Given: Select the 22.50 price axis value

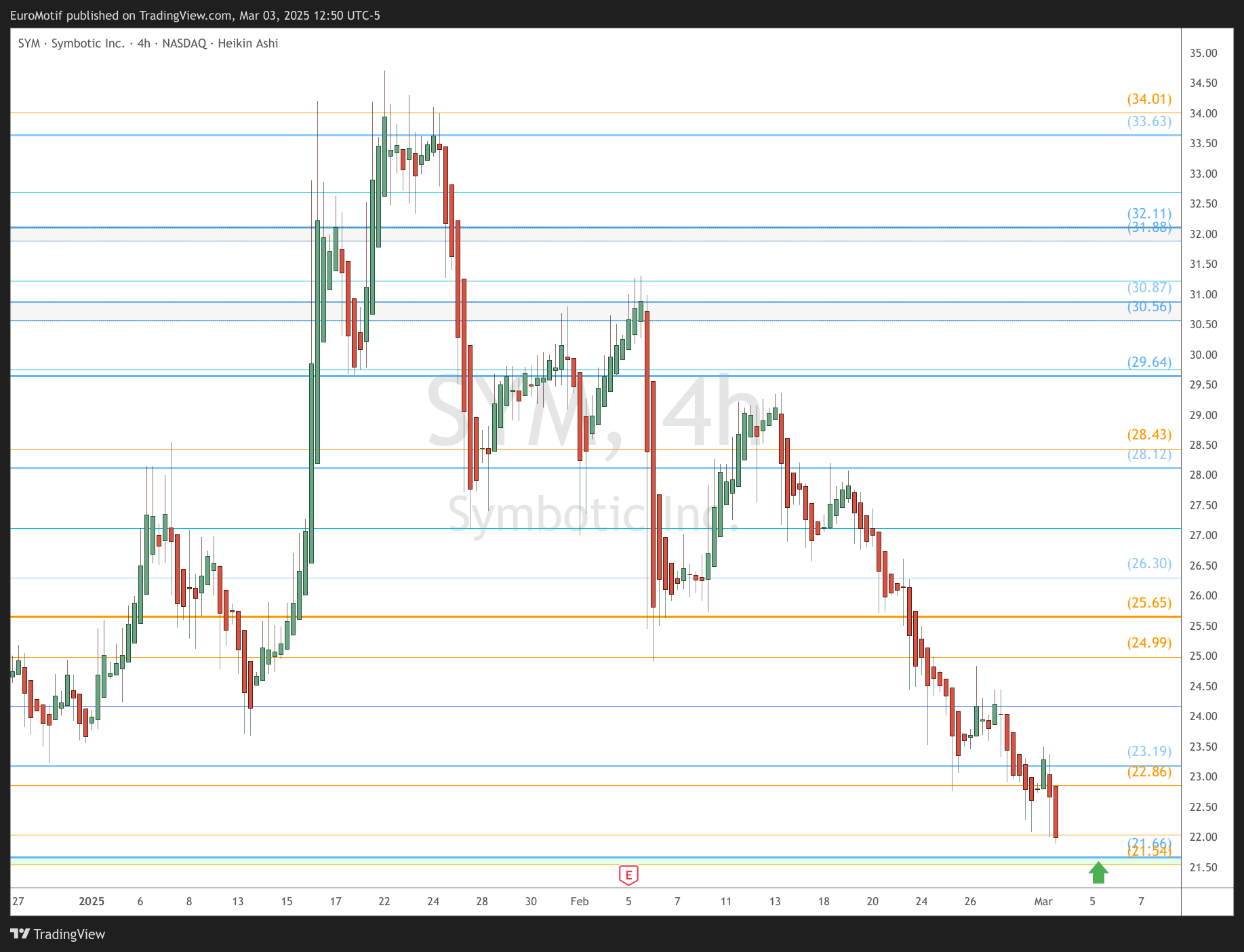Looking at the screenshot, I should [1203, 807].
